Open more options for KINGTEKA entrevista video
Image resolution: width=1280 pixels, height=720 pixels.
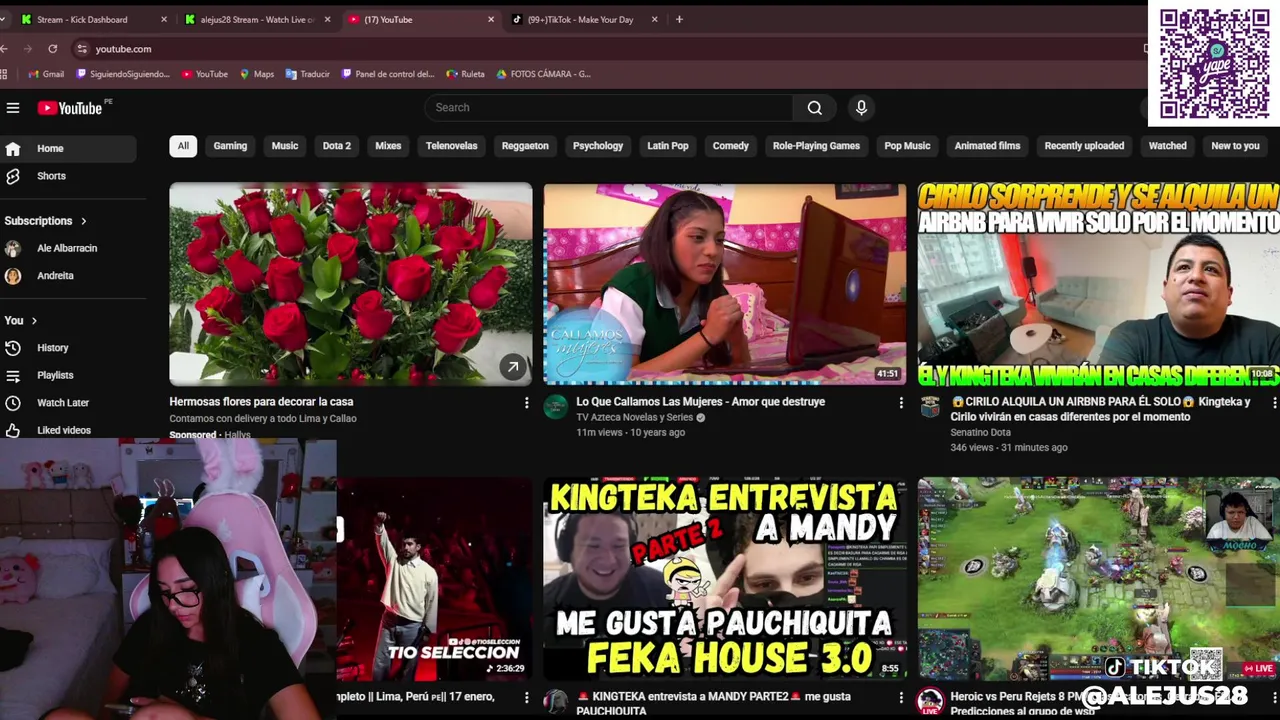pyautogui.click(x=901, y=698)
